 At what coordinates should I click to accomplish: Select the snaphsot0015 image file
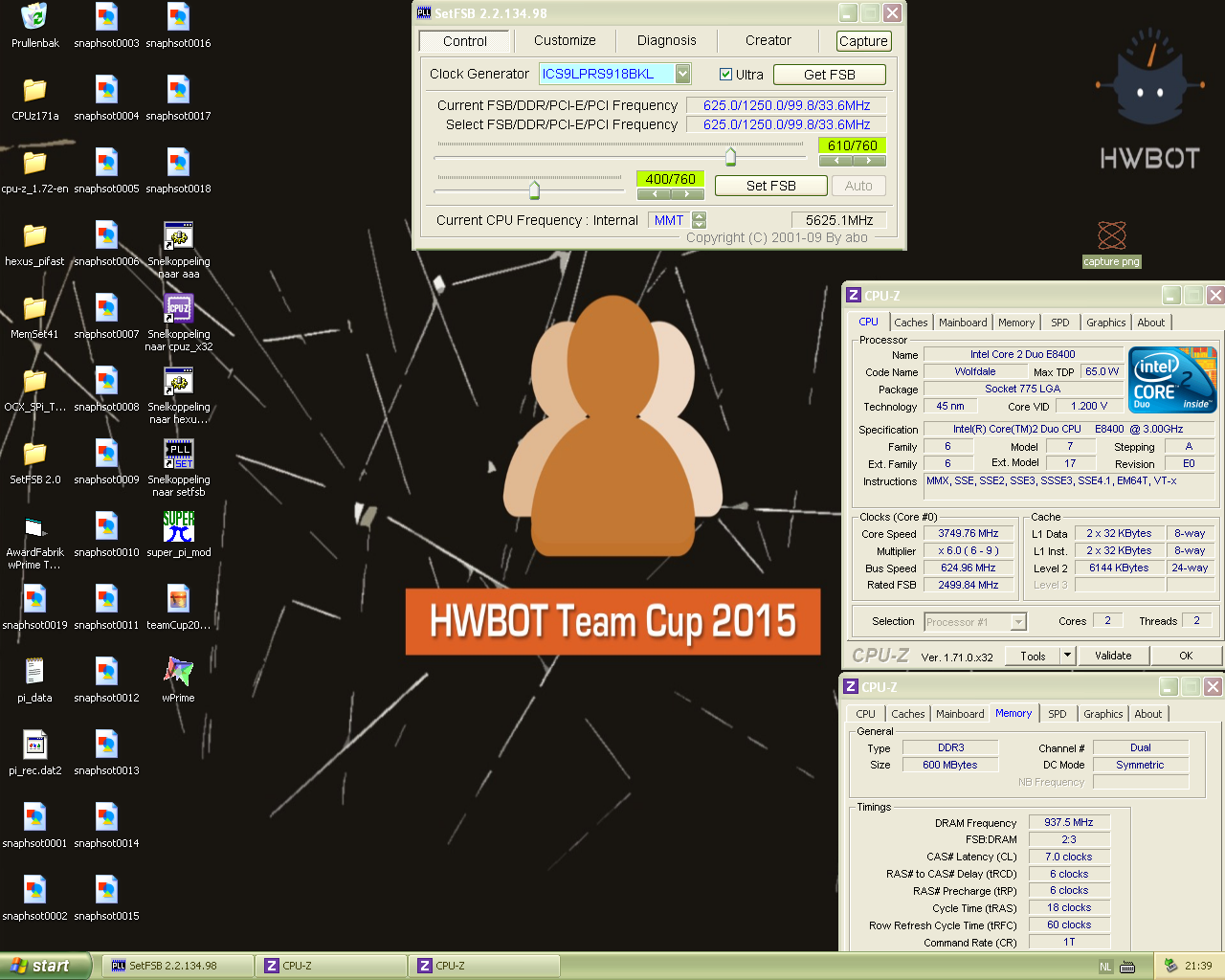106,899
